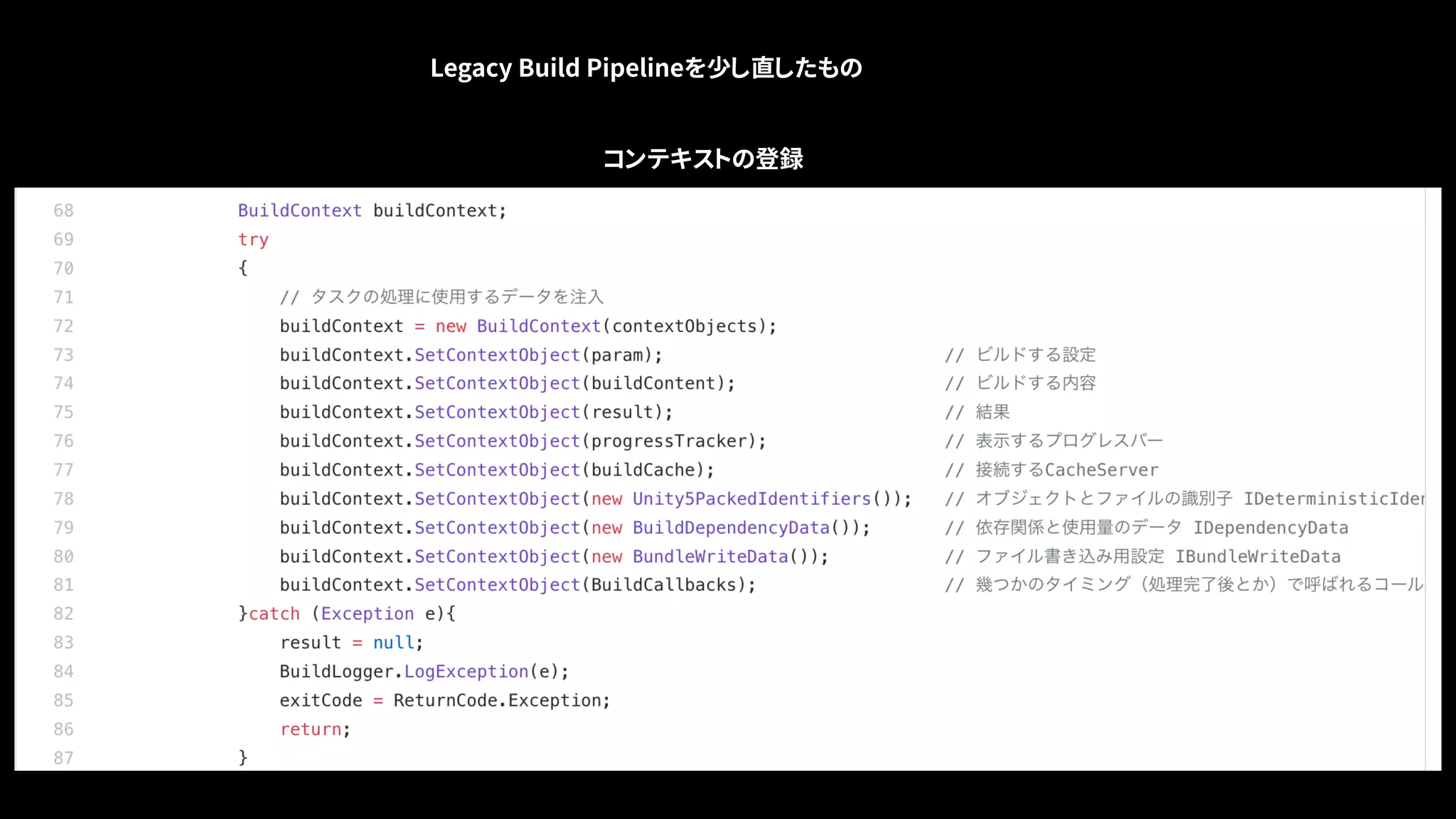This screenshot has width=1456, height=819.
Task: Click line number 80
Action: 64,556
